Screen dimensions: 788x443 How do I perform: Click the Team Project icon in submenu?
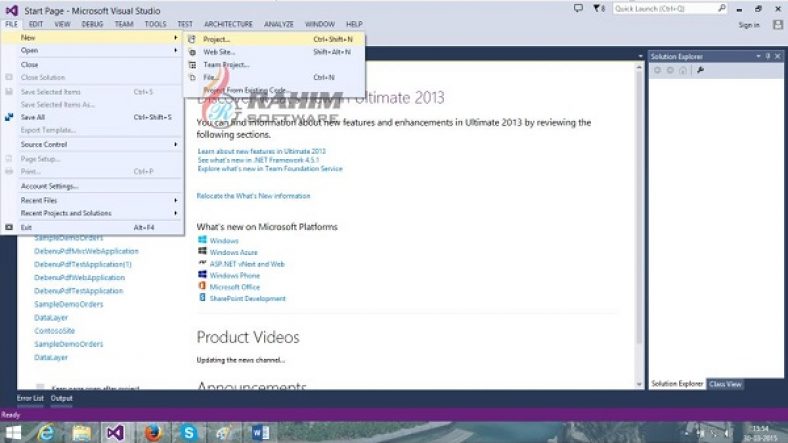coord(192,65)
